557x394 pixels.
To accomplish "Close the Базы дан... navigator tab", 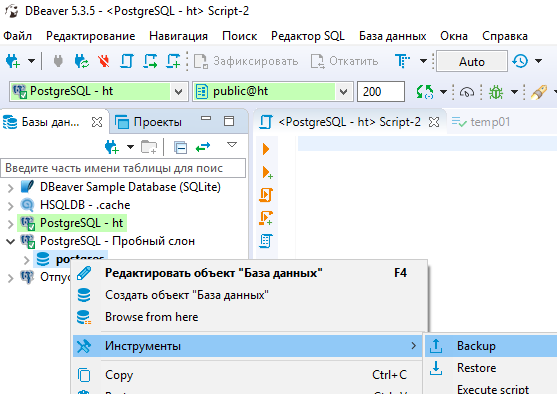I will point(97,122).
